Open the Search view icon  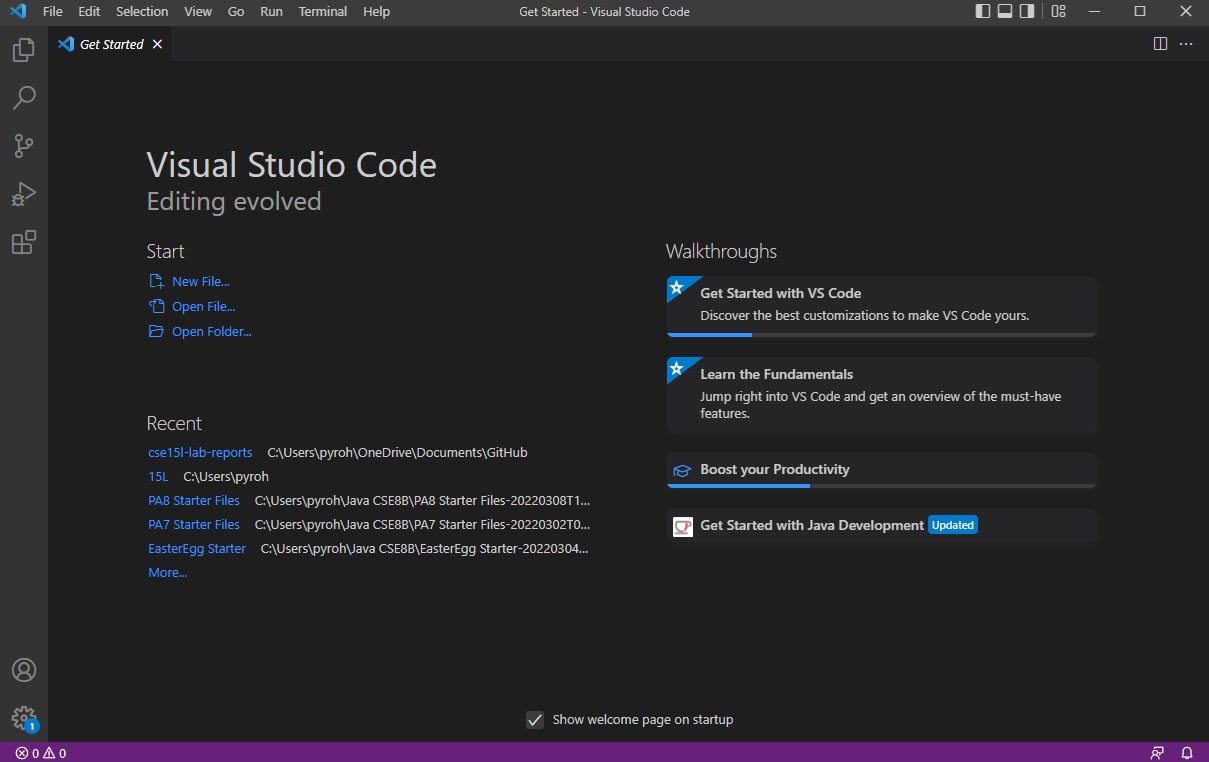(x=23, y=98)
